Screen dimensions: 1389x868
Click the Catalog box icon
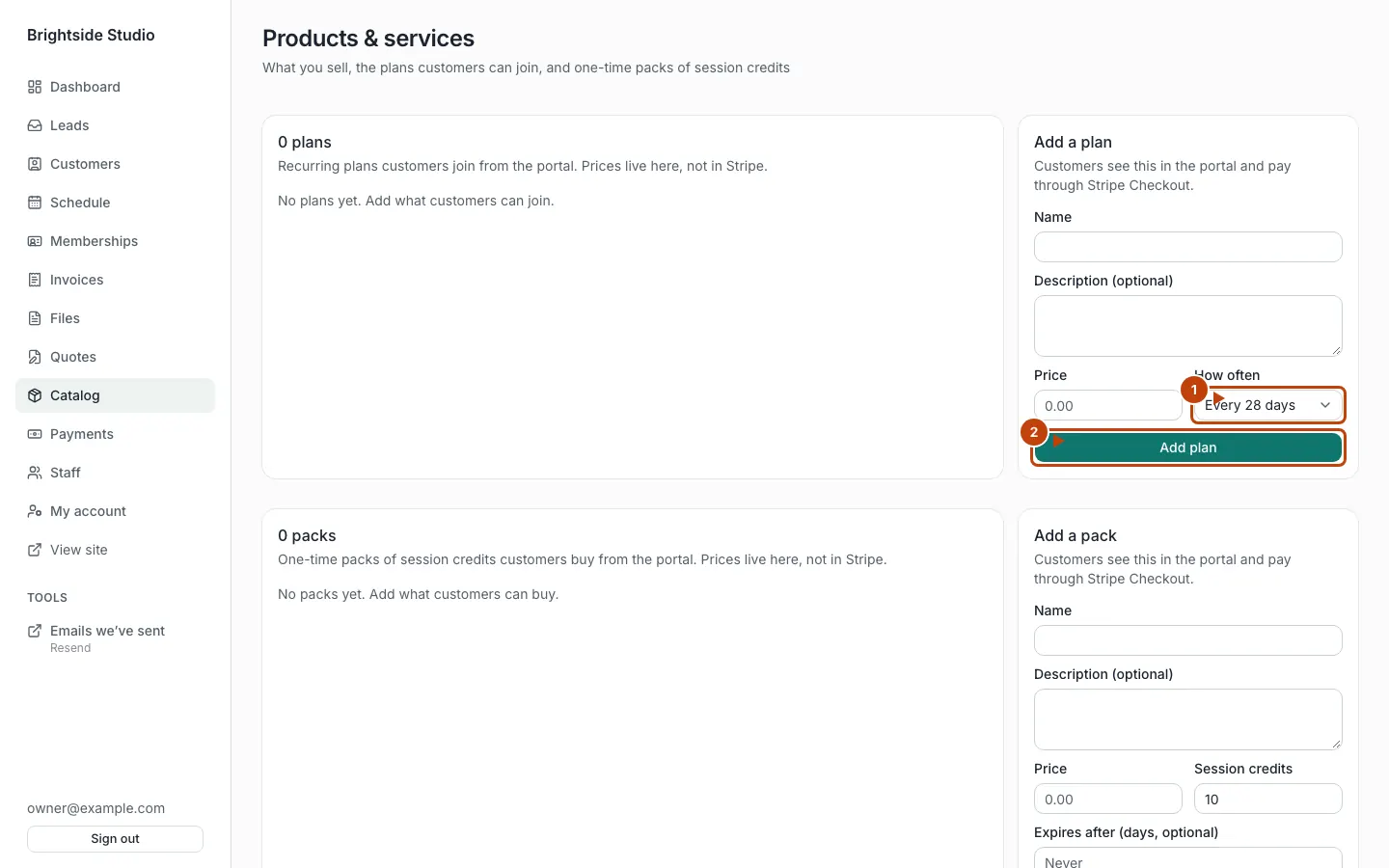[35, 395]
